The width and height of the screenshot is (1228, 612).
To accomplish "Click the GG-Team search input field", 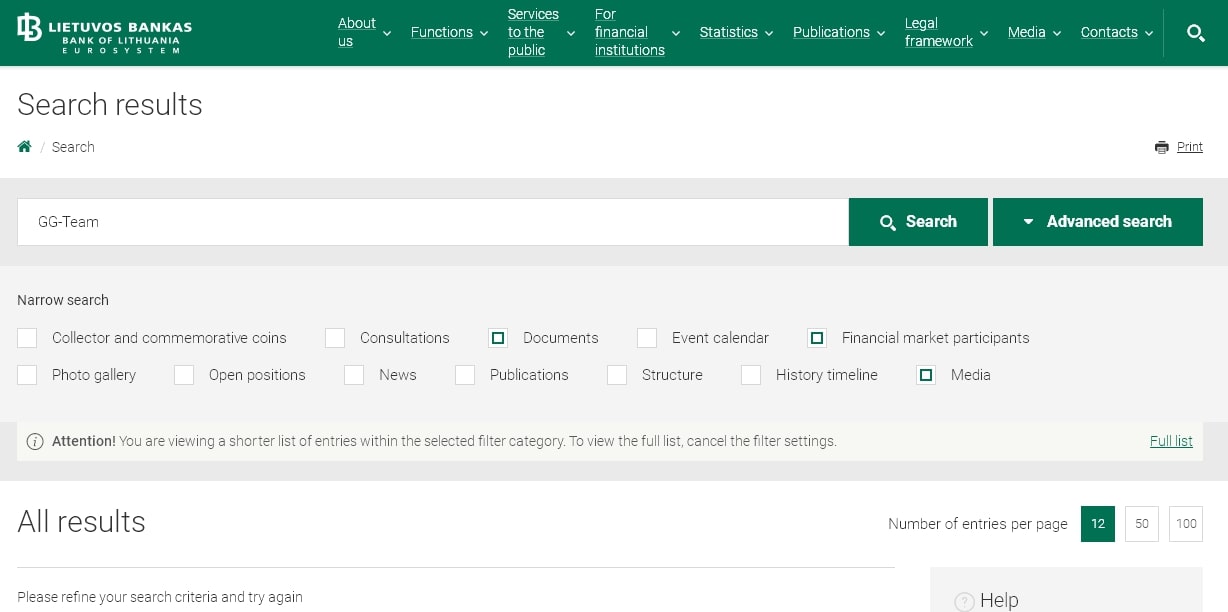I will tap(433, 222).
